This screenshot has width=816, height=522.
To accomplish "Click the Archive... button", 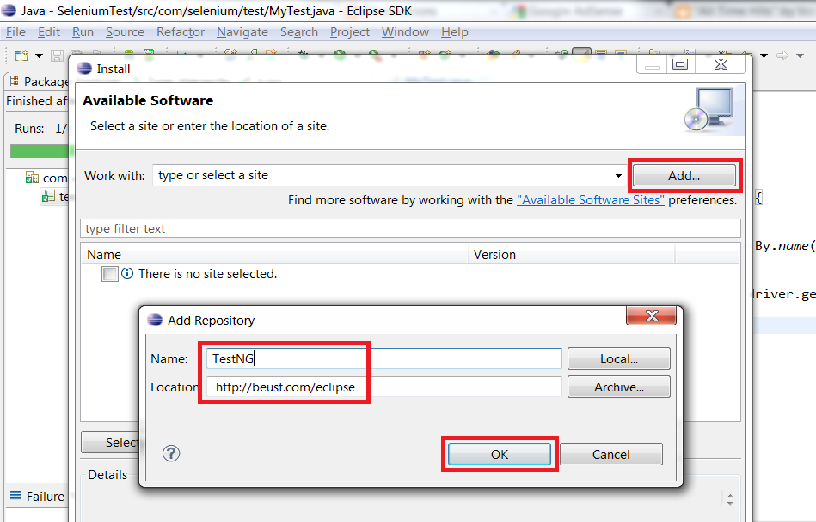I will [x=619, y=387].
